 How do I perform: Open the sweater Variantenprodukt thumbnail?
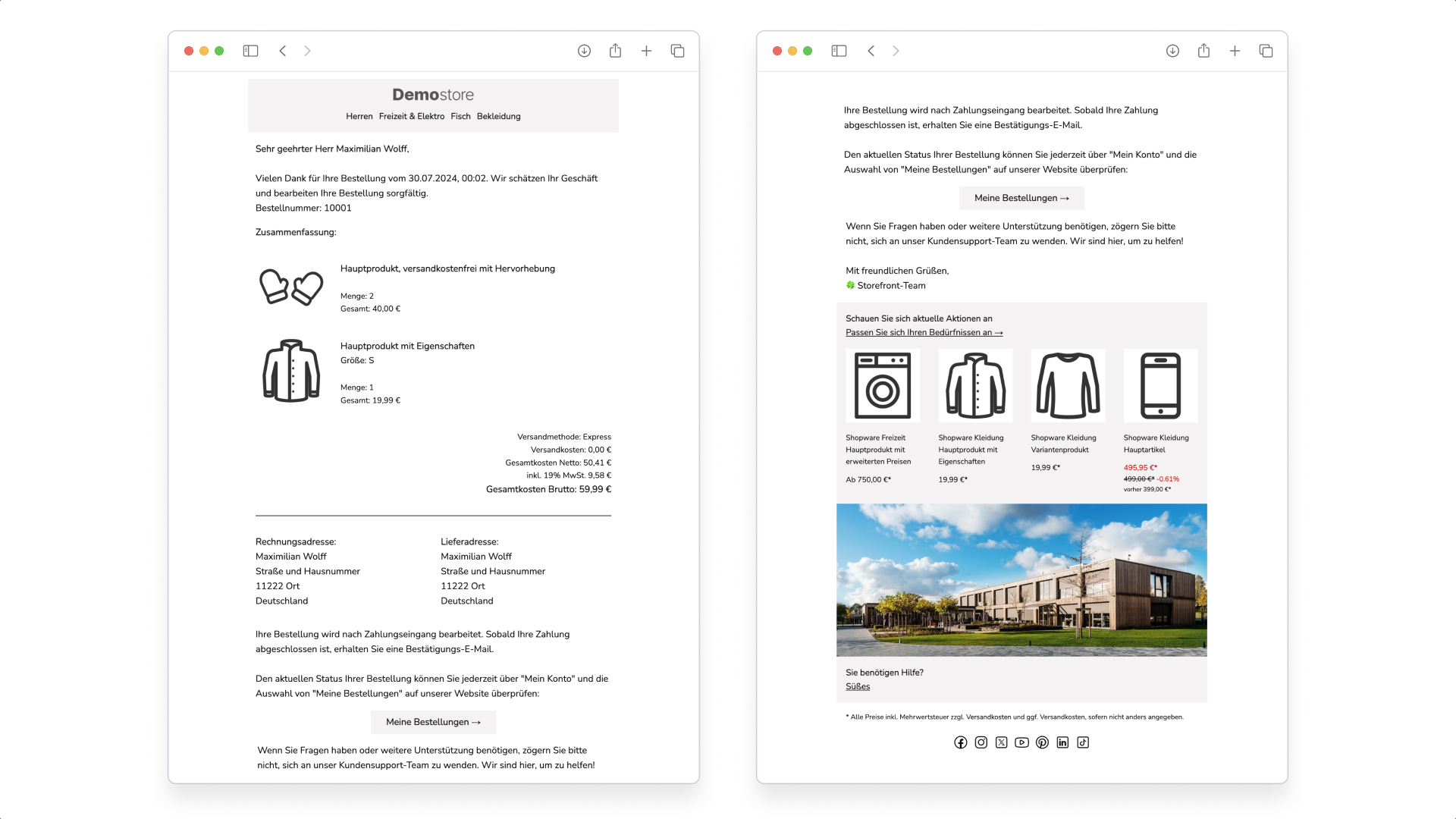click(x=1068, y=385)
